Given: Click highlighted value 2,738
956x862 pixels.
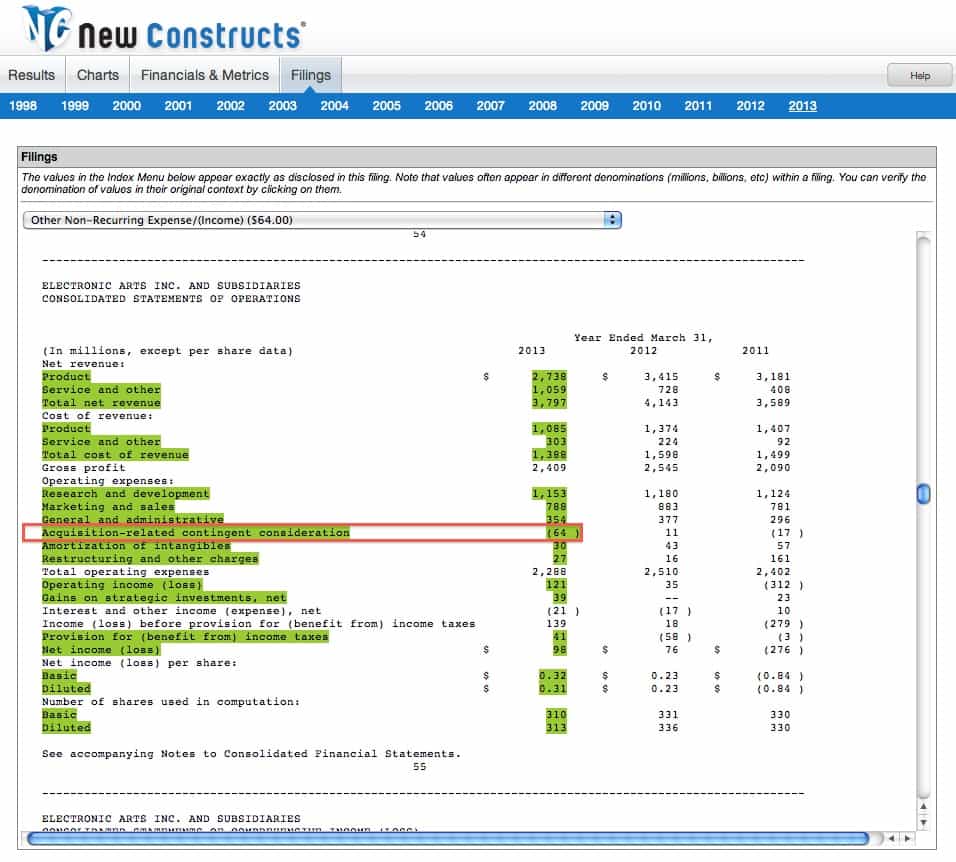Looking at the screenshot, I should tap(549, 377).
